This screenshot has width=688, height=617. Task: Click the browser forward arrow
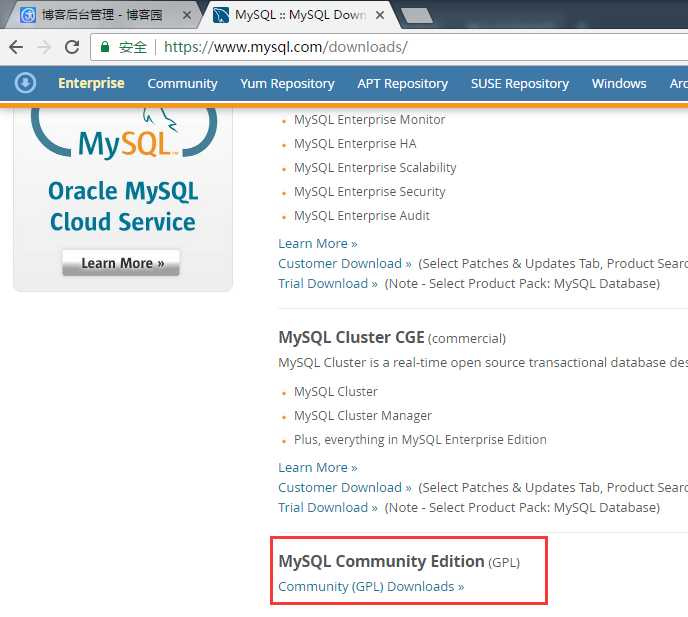pyautogui.click(x=44, y=47)
